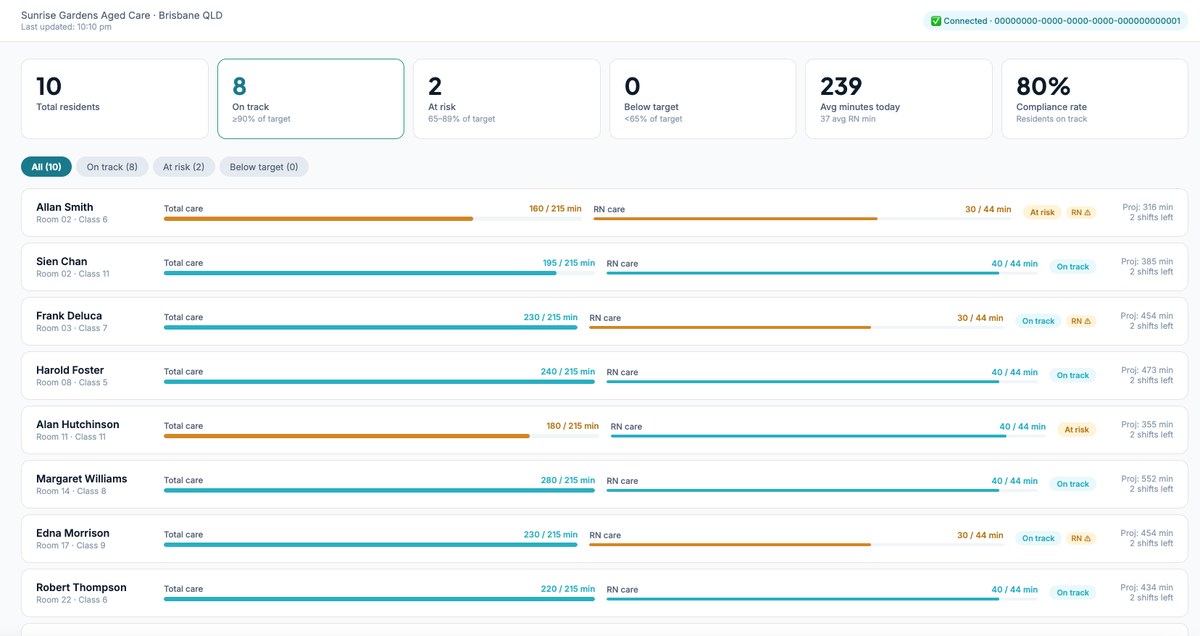
Task: Click the "Proj: 316 min" projection text
Action: (1147, 207)
